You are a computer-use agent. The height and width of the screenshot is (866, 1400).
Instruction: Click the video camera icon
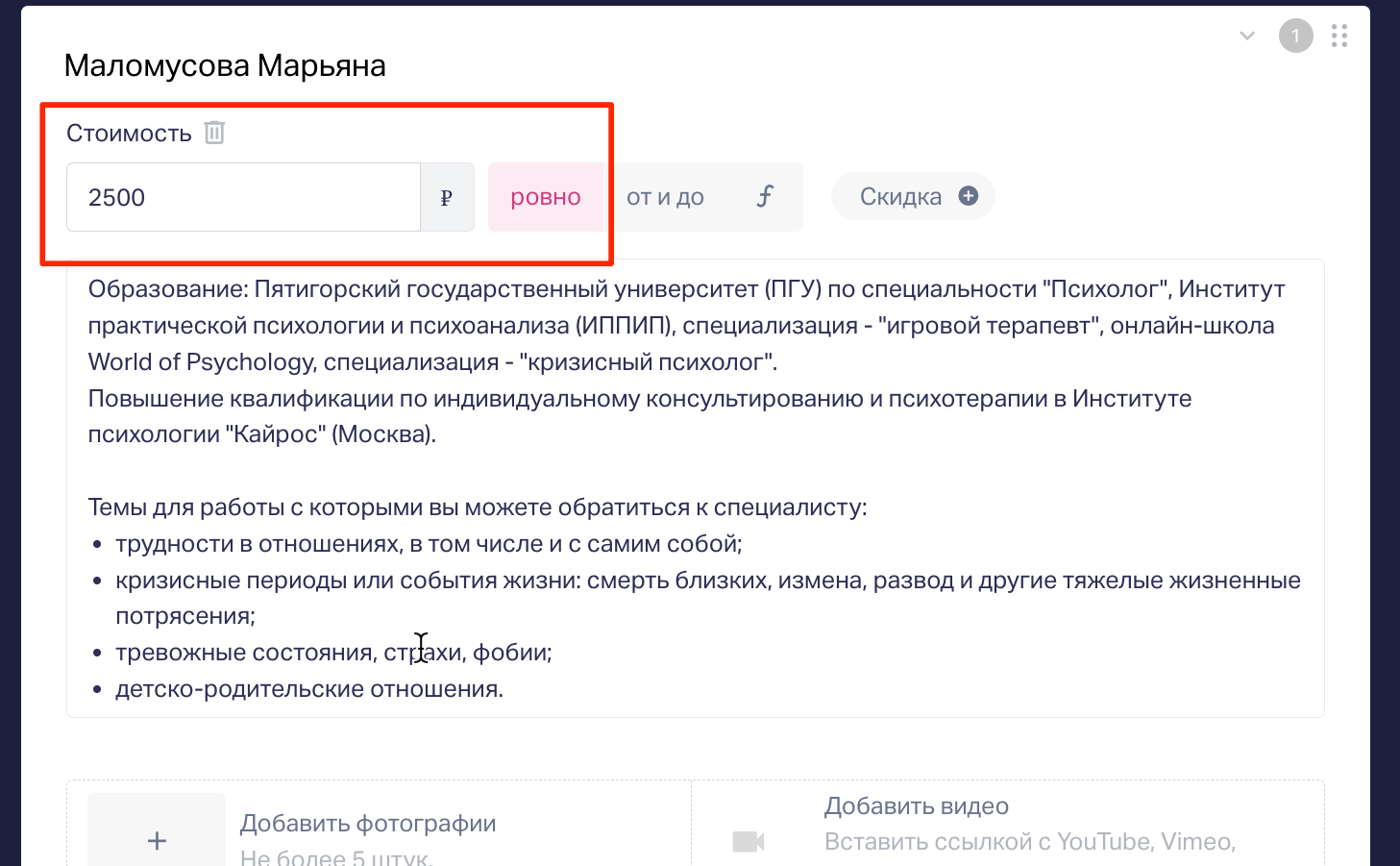[748, 842]
